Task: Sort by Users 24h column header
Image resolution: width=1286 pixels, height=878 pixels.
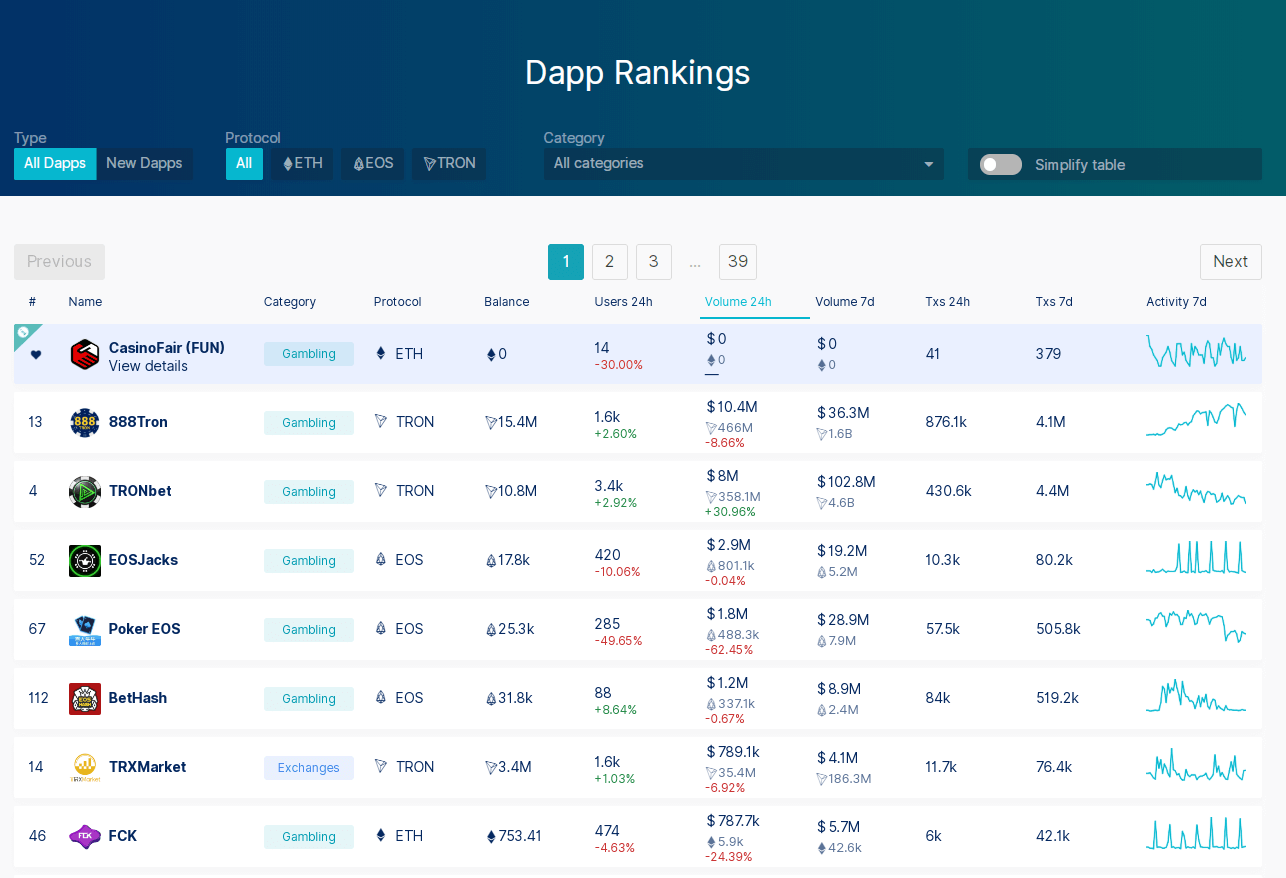Action: (x=623, y=302)
